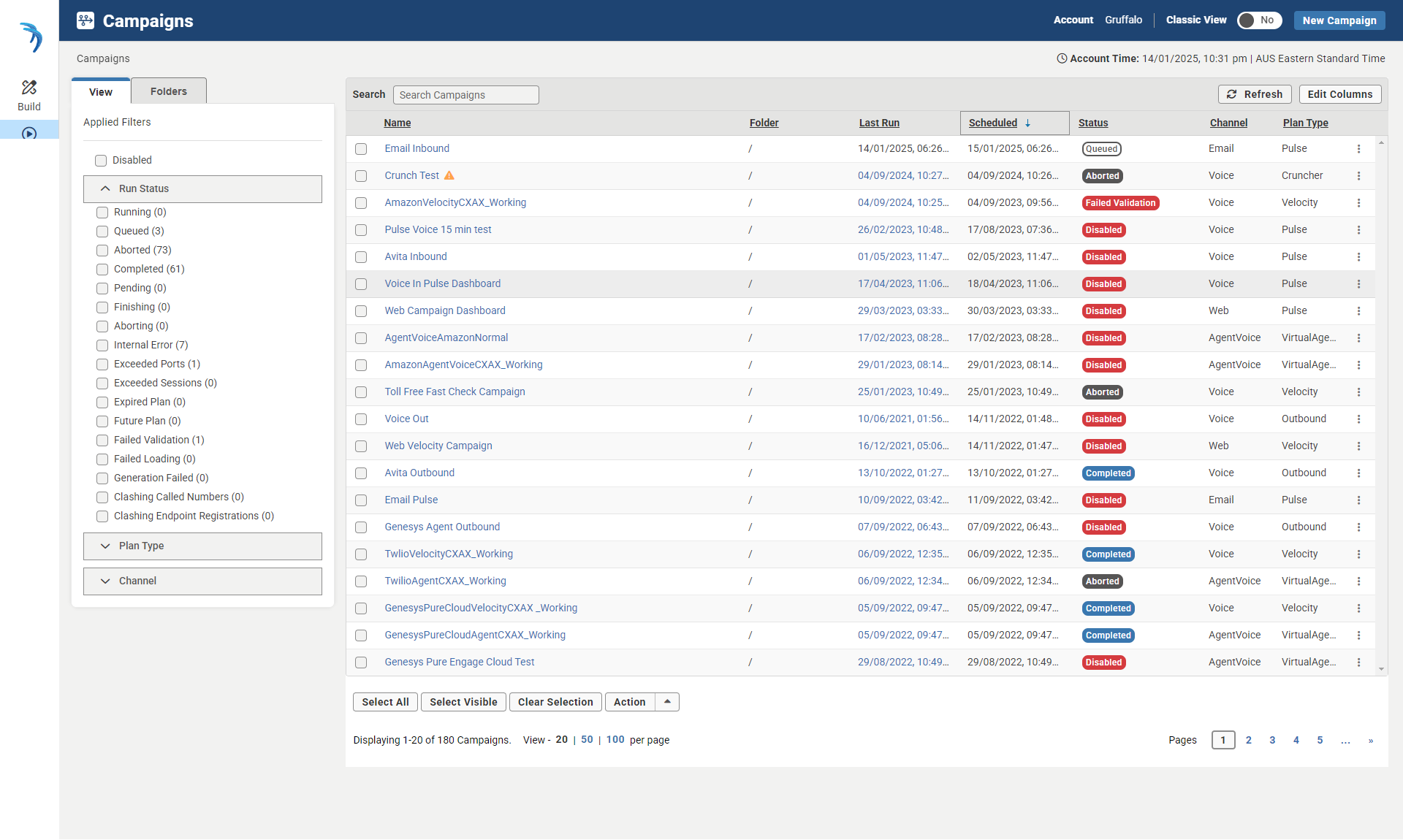
Task: Open the Toll Free Fast Check Campaign link
Action: pyautogui.click(x=455, y=392)
